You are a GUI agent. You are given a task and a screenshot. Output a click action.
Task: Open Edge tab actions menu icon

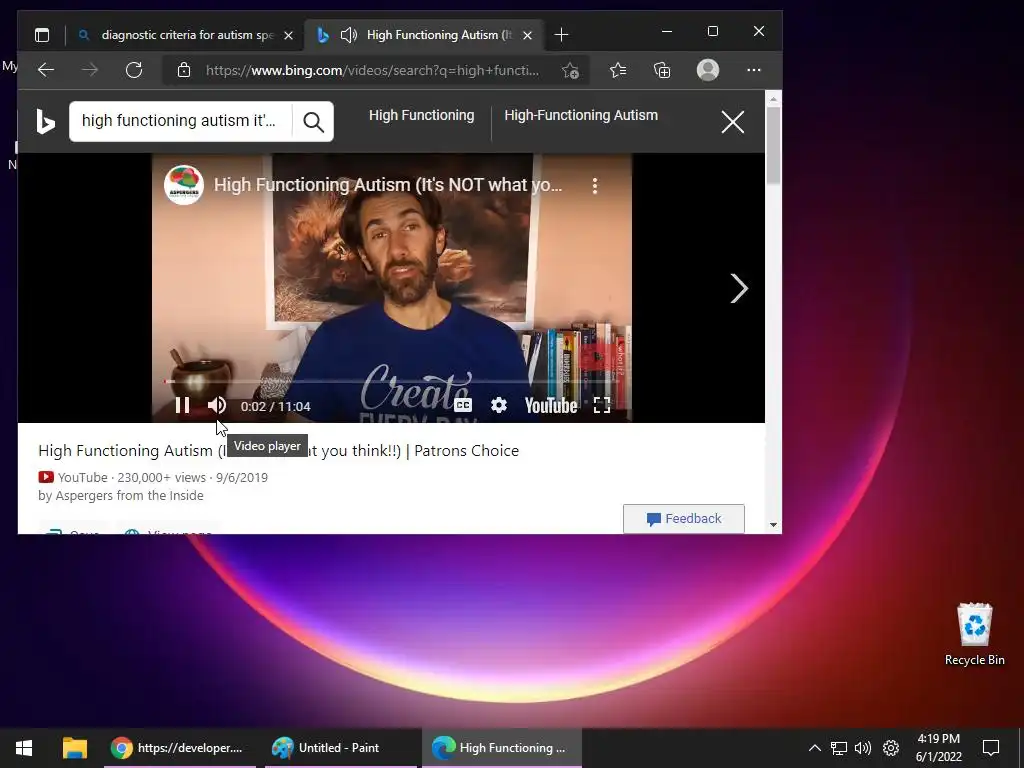click(42, 35)
